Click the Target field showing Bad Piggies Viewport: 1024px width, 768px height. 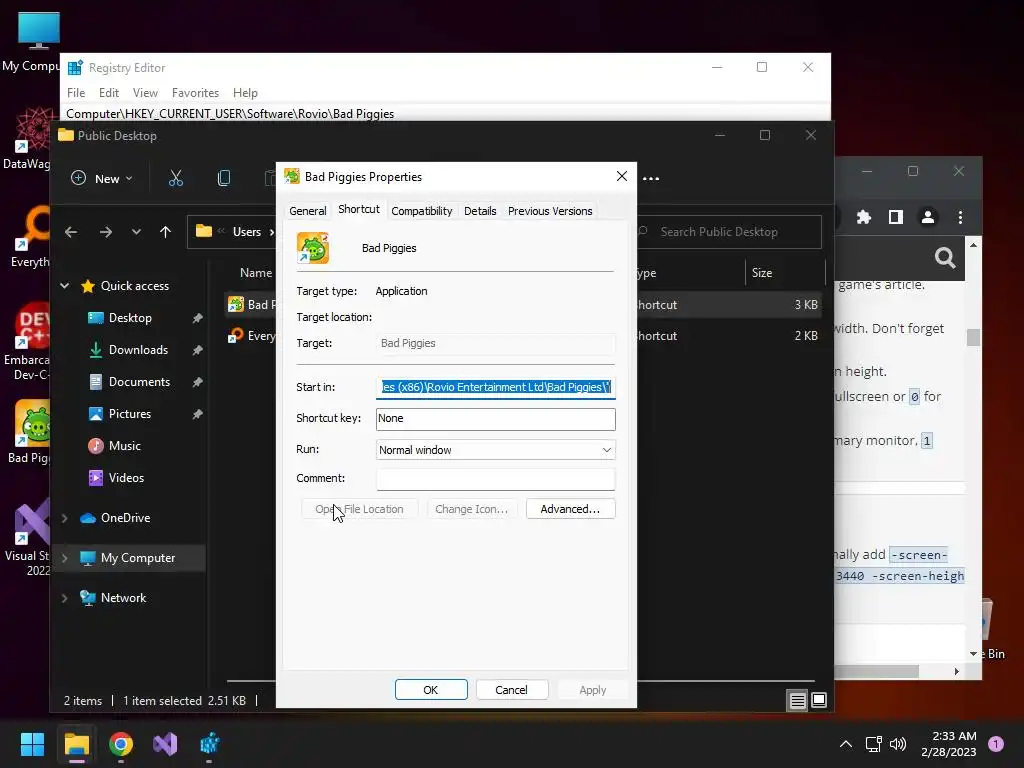[x=496, y=344]
